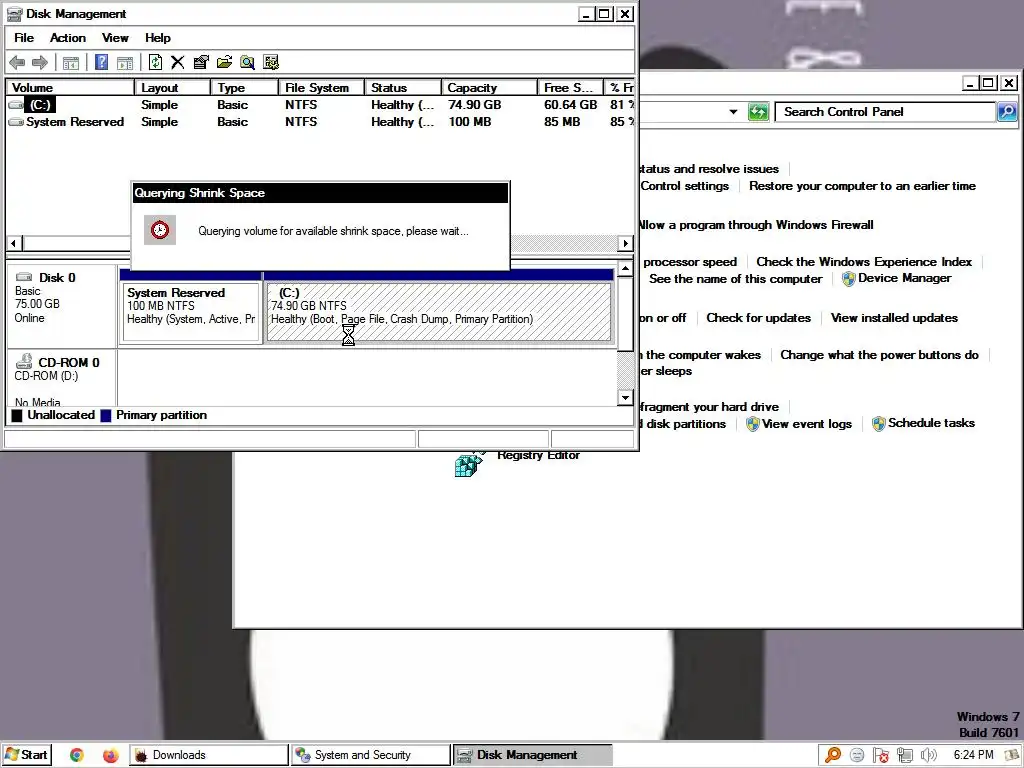
Task: Open Check the Windows Experience Index link
Action: [x=864, y=262]
